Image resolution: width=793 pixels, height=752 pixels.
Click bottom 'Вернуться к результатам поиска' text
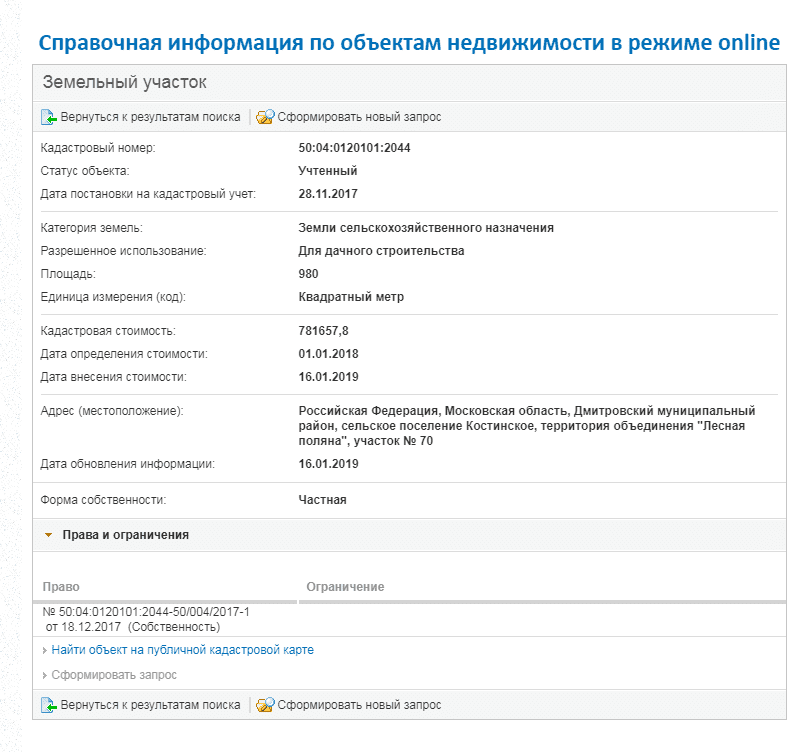(150, 704)
